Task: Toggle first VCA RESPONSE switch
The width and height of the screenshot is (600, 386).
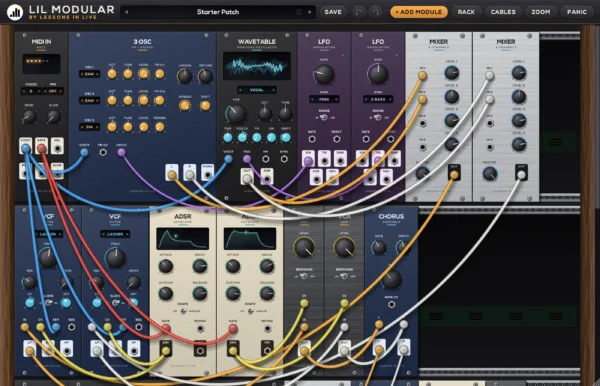Action: pos(304,276)
